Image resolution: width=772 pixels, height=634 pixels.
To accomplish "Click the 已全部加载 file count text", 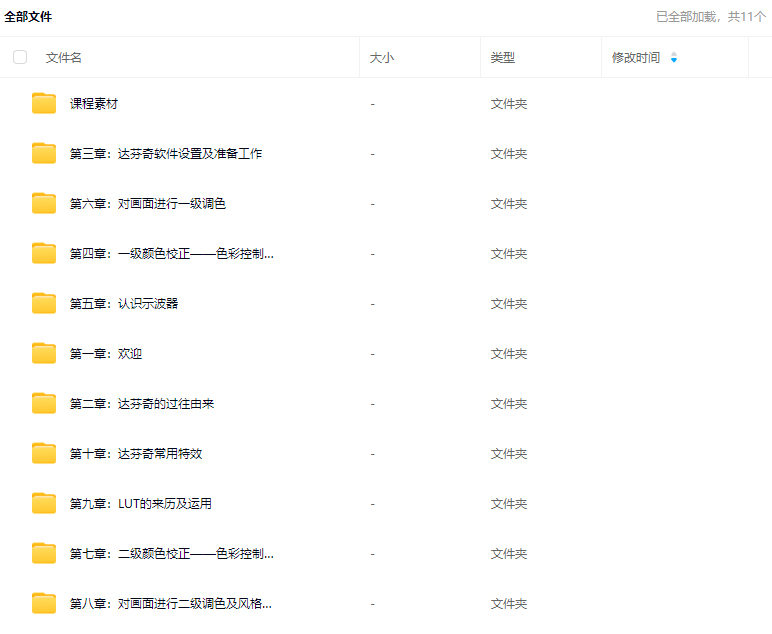I will click(x=710, y=17).
